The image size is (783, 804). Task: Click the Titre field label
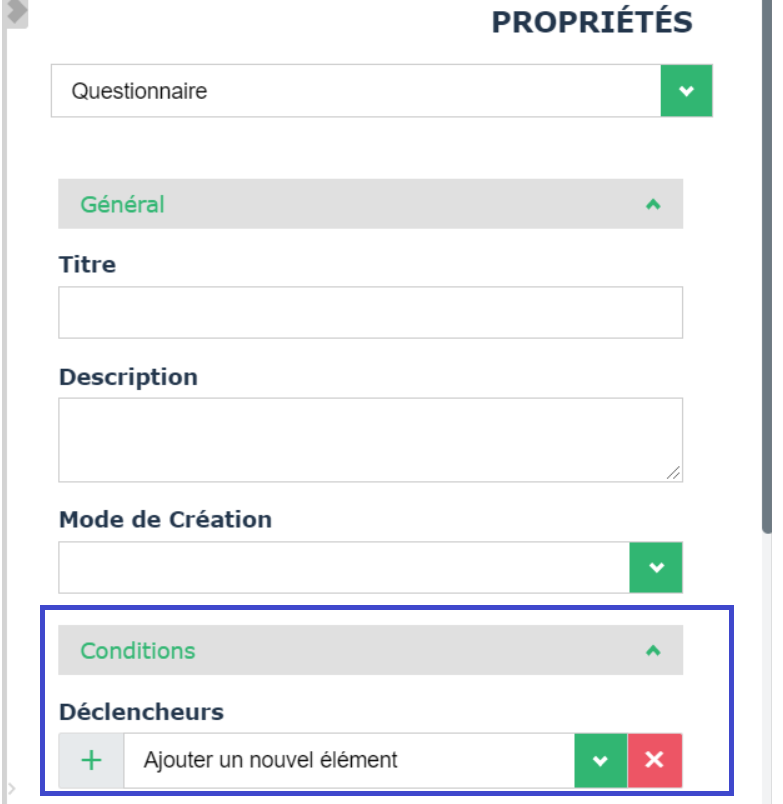[87, 265]
